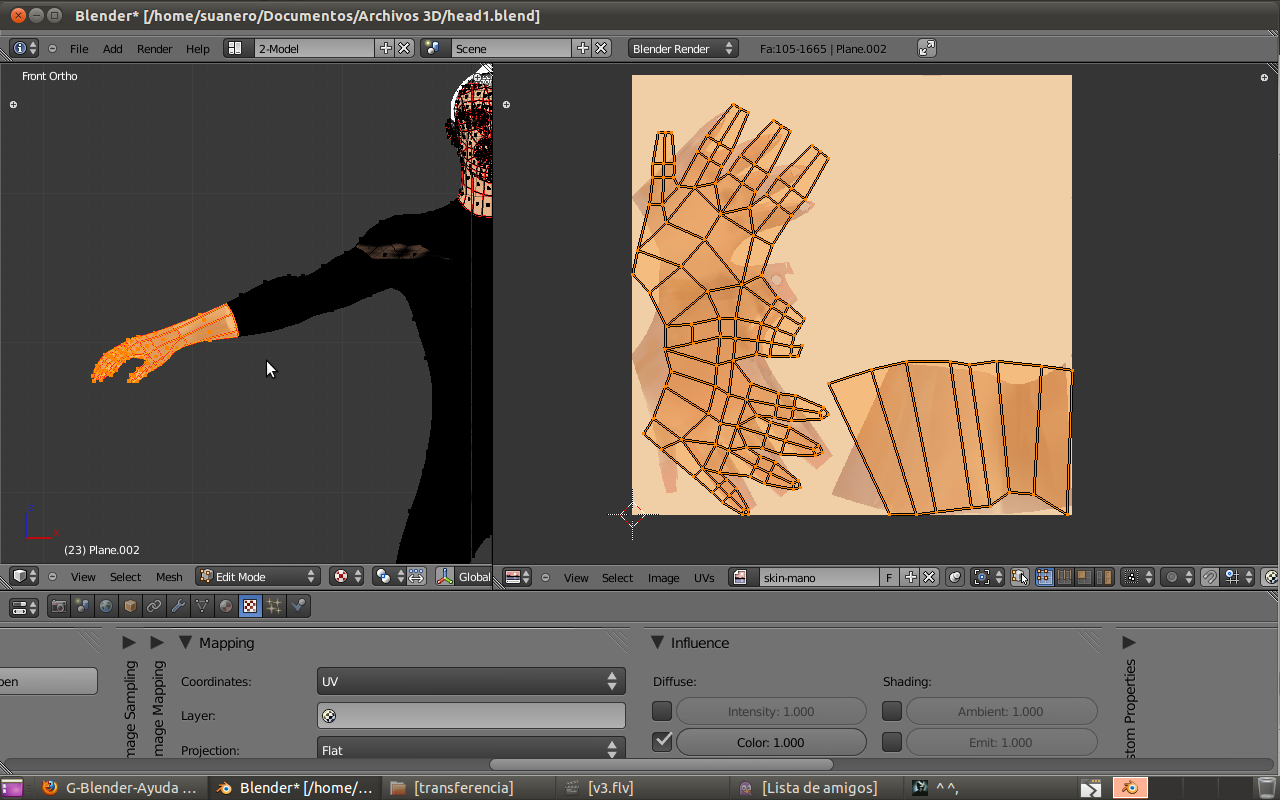
Task: Collapse the Mapping panel
Action: 185,643
